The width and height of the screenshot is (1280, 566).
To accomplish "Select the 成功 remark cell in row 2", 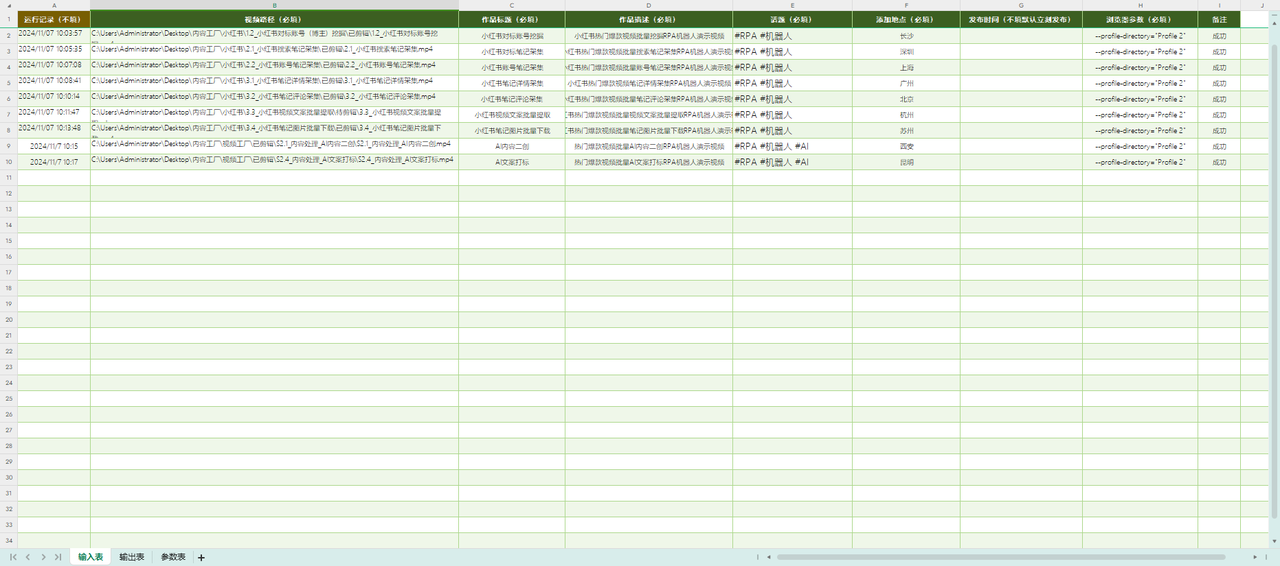I will 1219,35.
